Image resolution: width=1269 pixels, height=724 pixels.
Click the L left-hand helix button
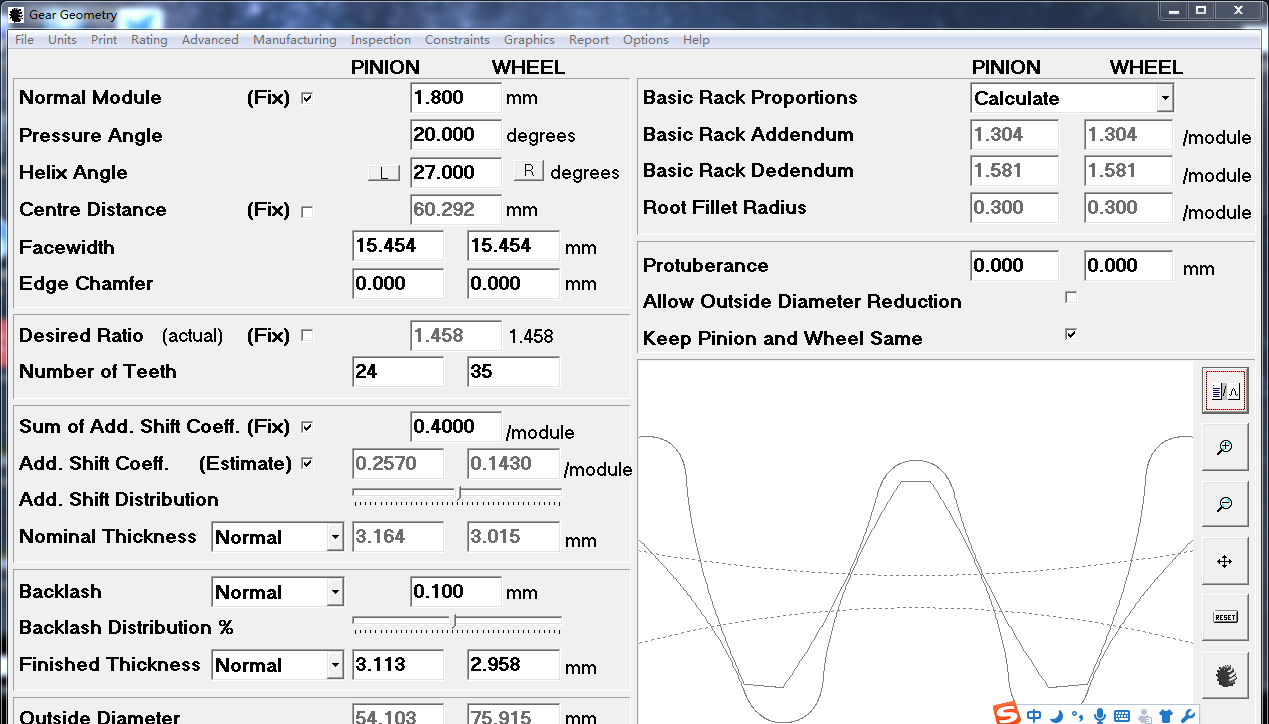[384, 172]
